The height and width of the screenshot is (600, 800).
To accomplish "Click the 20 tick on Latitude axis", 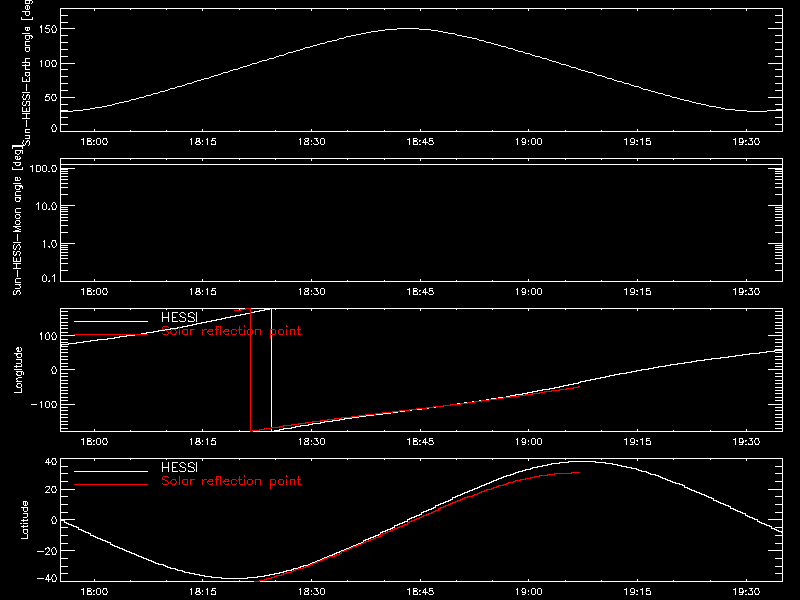I will click(x=52, y=490).
